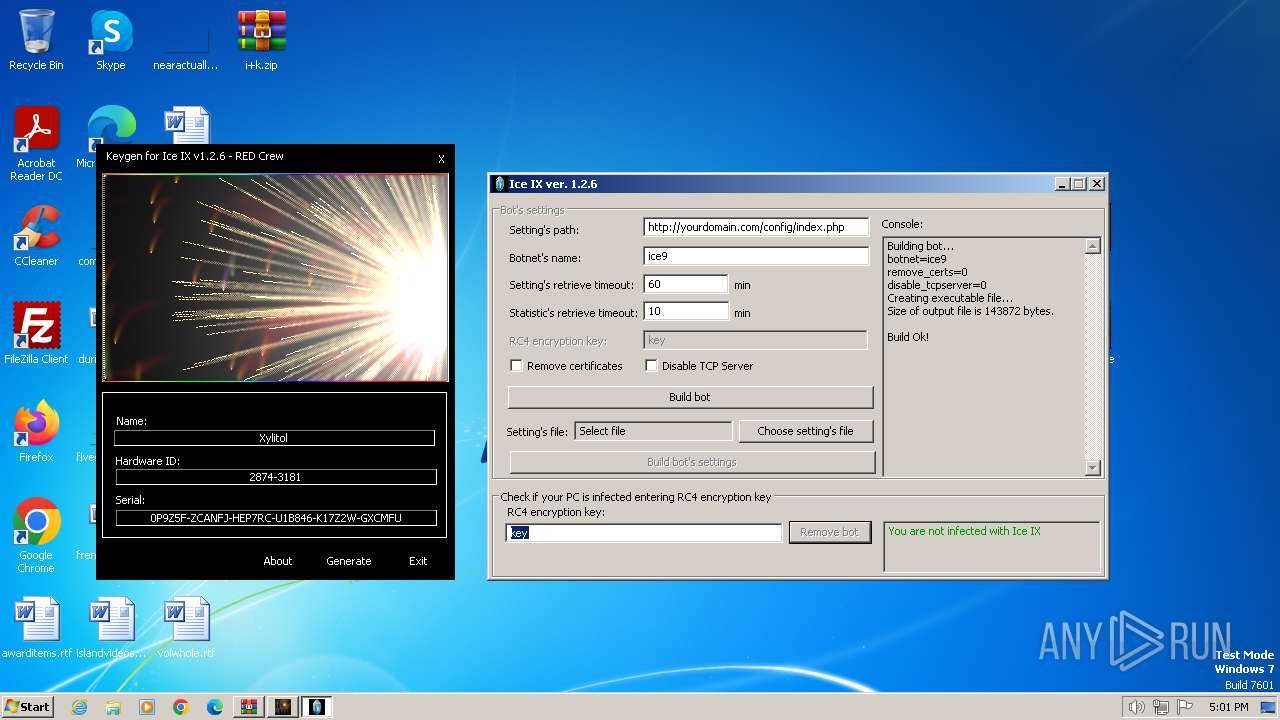Launch the media player taskbar icon

coord(147,707)
